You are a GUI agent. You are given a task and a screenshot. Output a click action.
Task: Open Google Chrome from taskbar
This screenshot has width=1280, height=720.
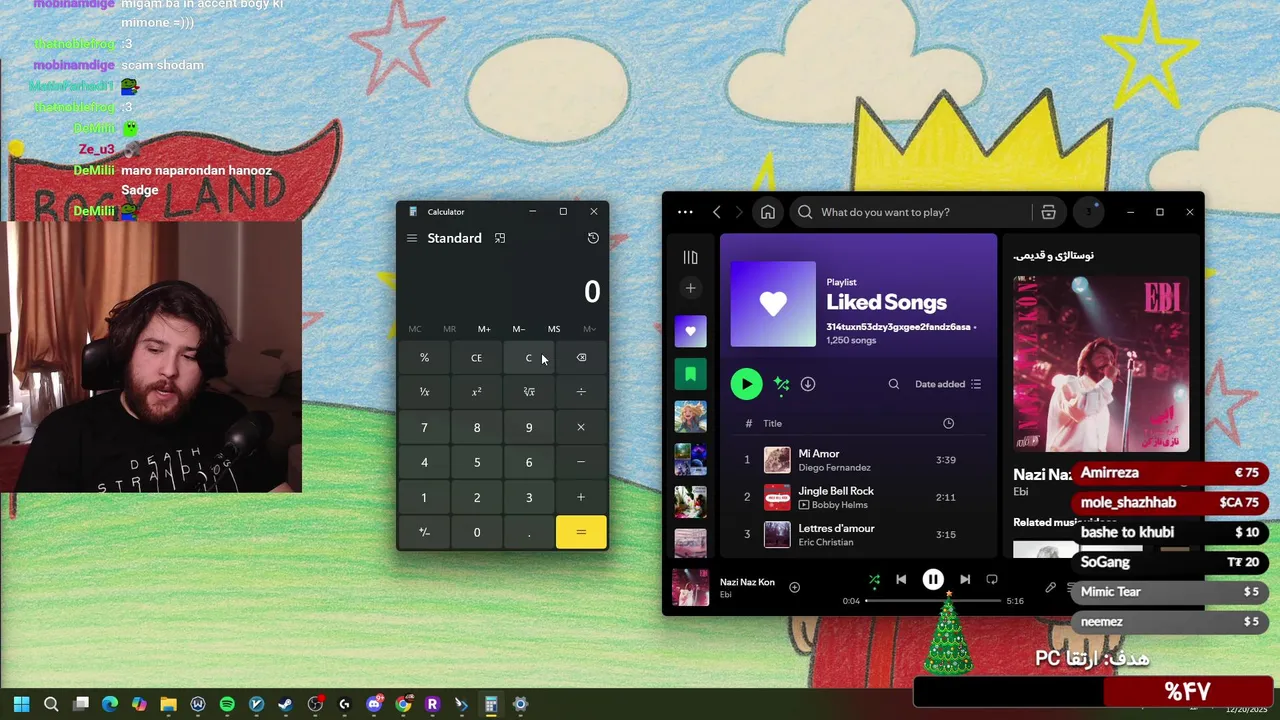[x=403, y=704]
